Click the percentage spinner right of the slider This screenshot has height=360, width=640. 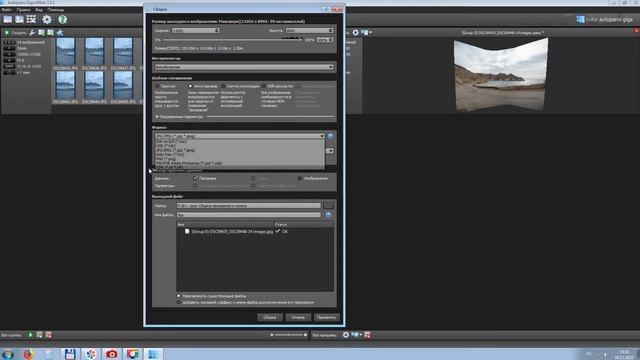[325, 40]
